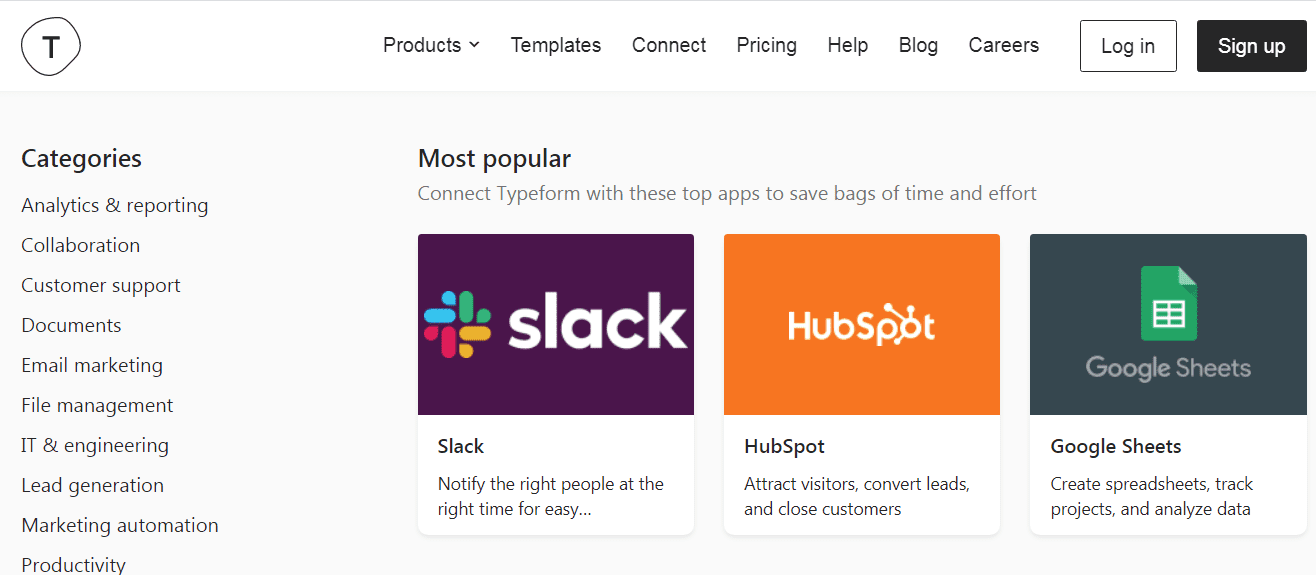Click the Sign up button
Image resolution: width=1316 pixels, height=575 pixels.
(x=1251, y=46)
